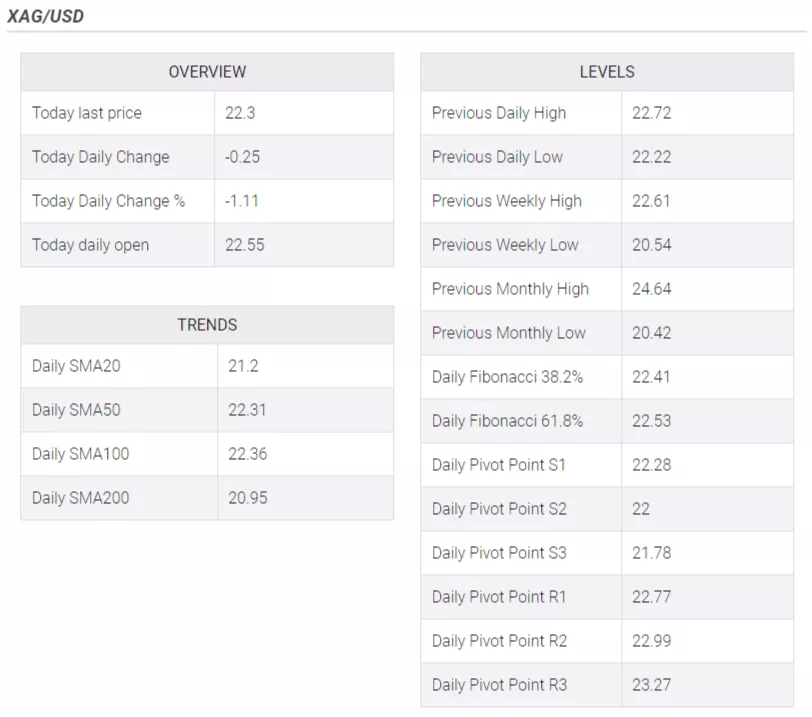This screenshot has height=717, width=812.
Task: Click the 'Today last price' label
Action: pyautogui.click(x=87, y=113)
